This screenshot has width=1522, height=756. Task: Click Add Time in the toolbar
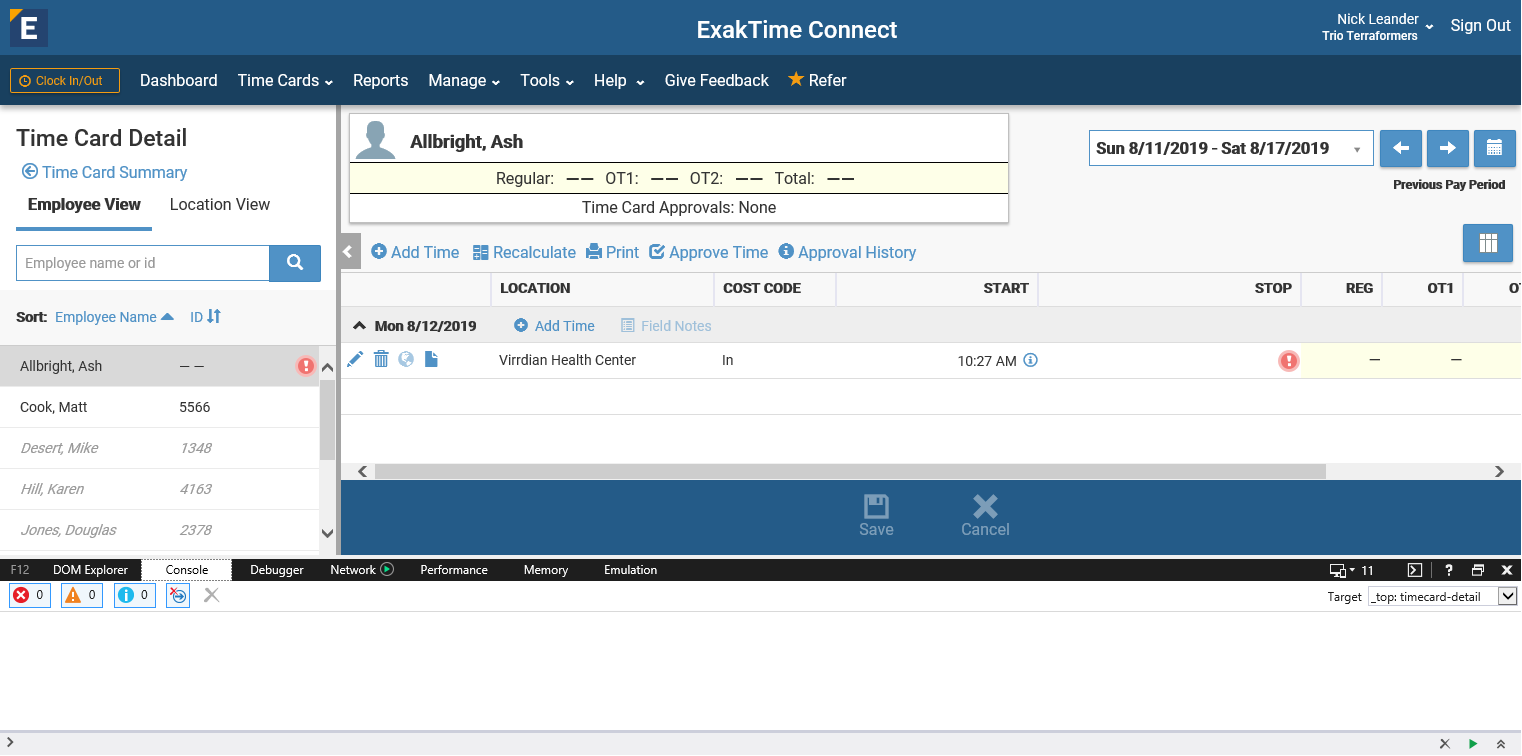click(x=415, y=252)
